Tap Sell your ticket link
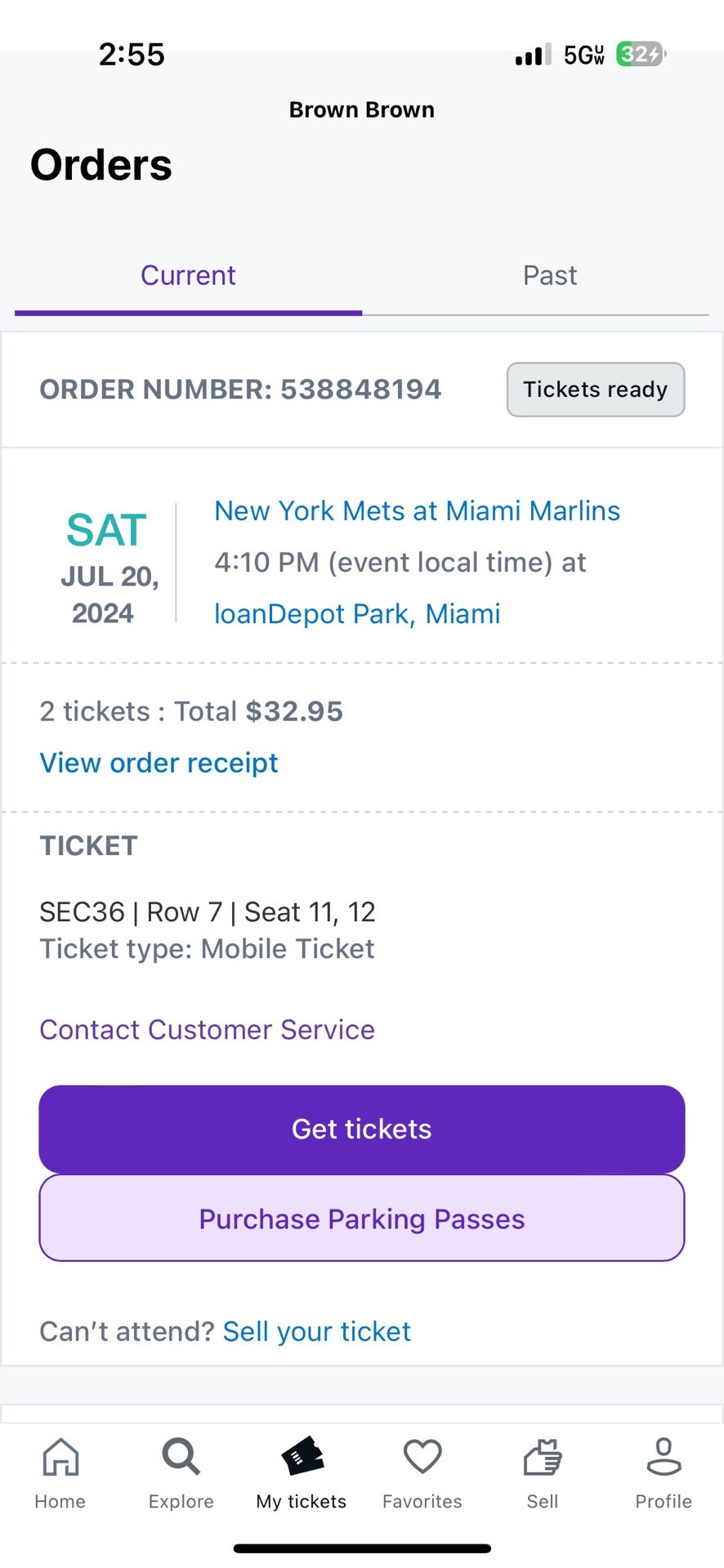 pos(317,1331)
